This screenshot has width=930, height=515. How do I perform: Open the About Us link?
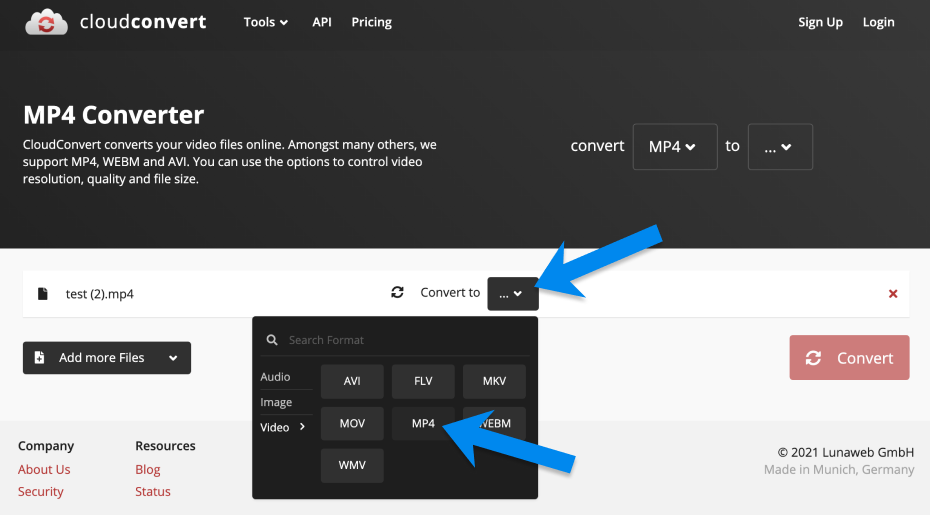[x=44, y=469]
